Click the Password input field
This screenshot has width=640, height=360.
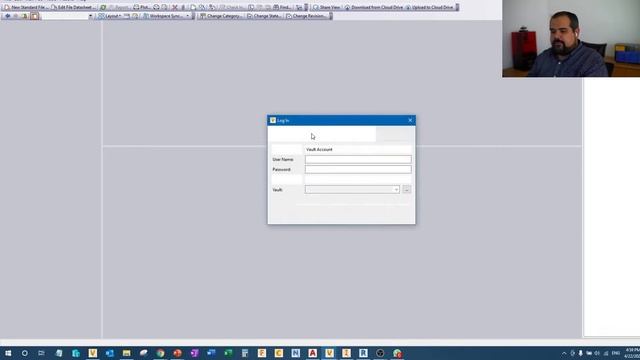(358, 169)
